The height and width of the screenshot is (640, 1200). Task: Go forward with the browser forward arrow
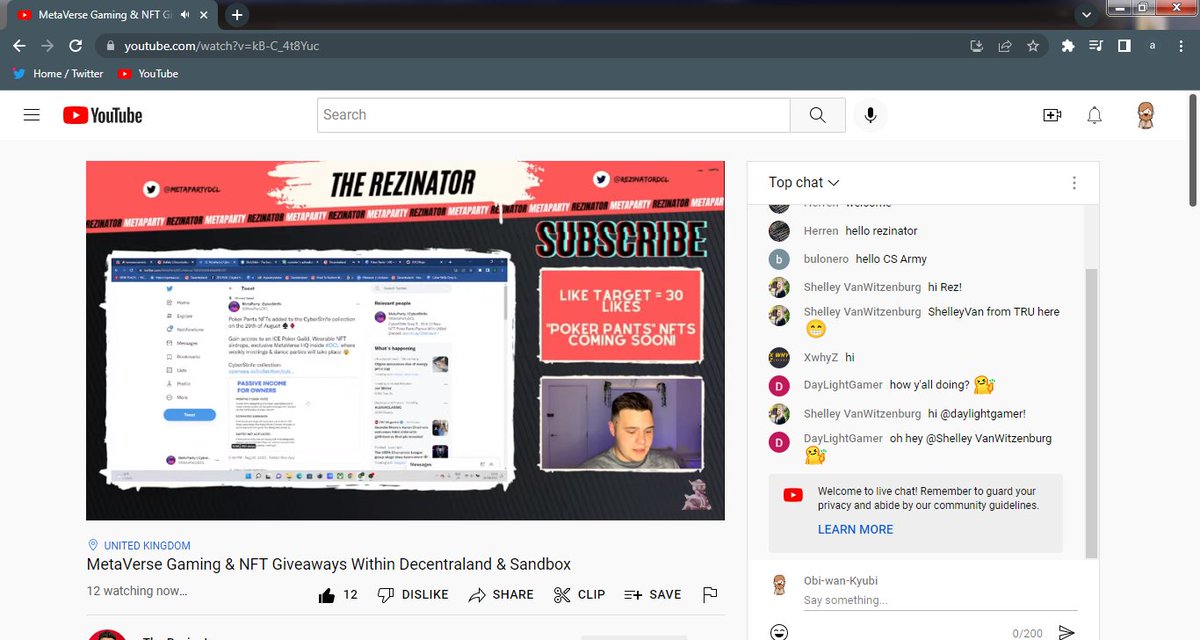(48, 46)
